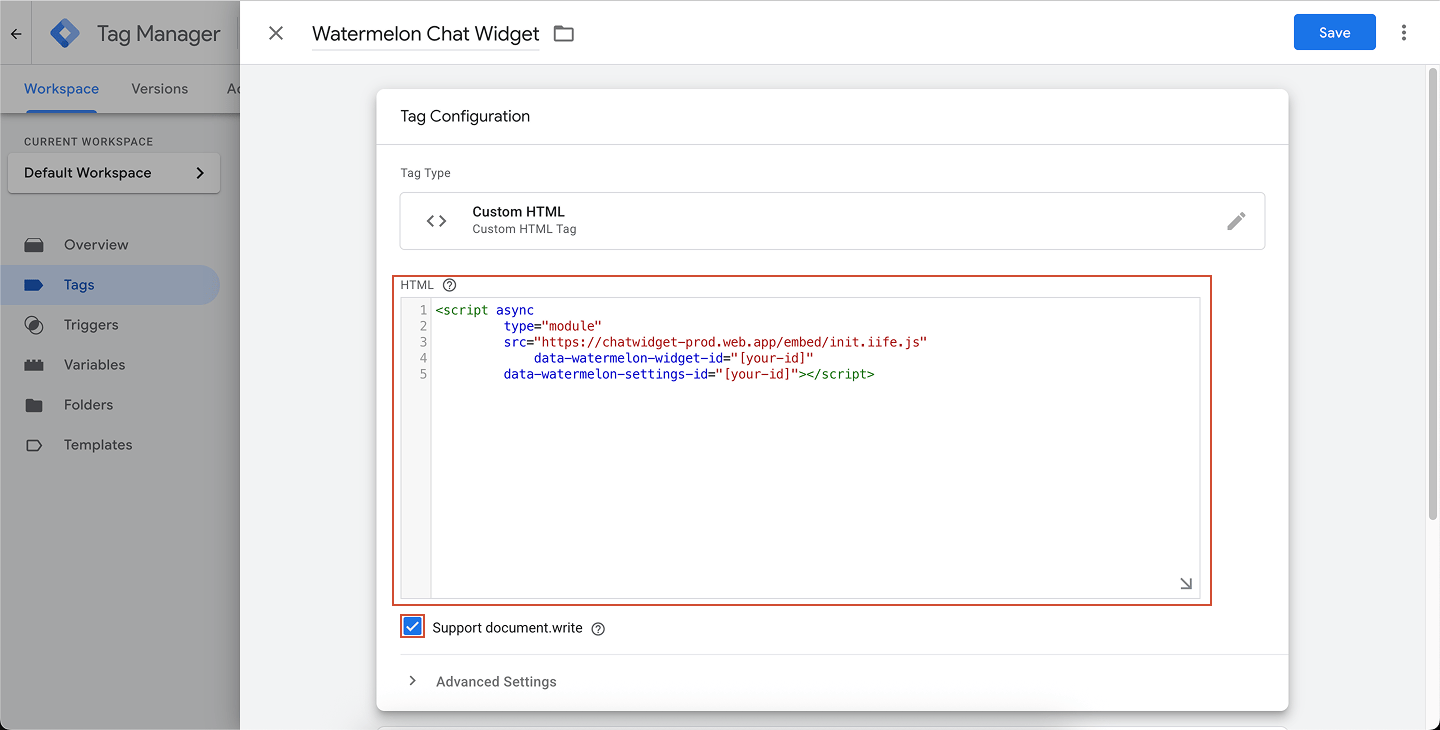The width and height of the screenshot is (1440, 730).
Task: Click inside the HTML code editor
Action: tap(815, 448)
